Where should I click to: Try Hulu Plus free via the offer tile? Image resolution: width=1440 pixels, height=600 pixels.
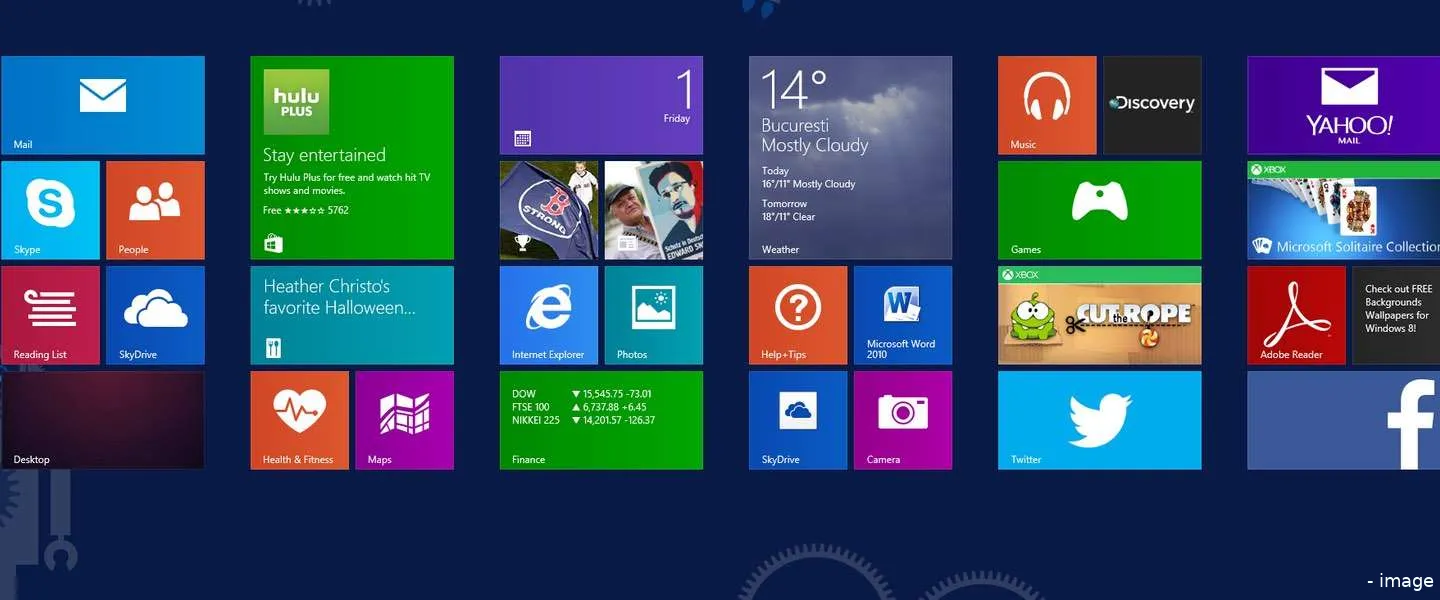(x=352, y=157)
